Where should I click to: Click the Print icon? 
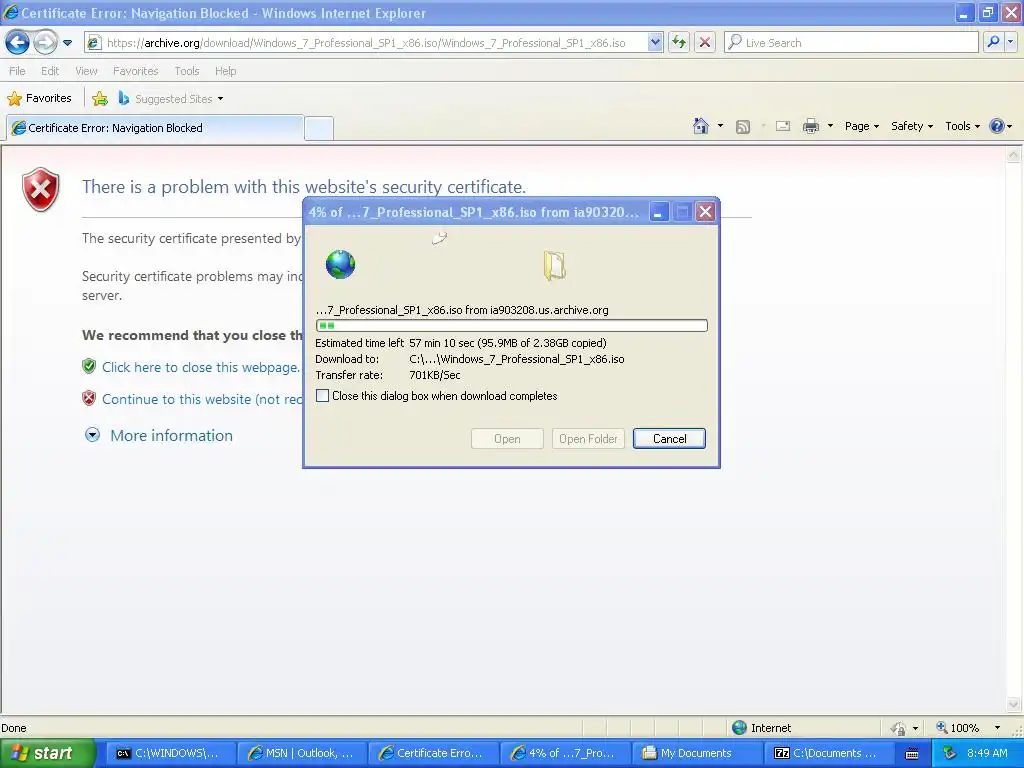coord(810,126)
